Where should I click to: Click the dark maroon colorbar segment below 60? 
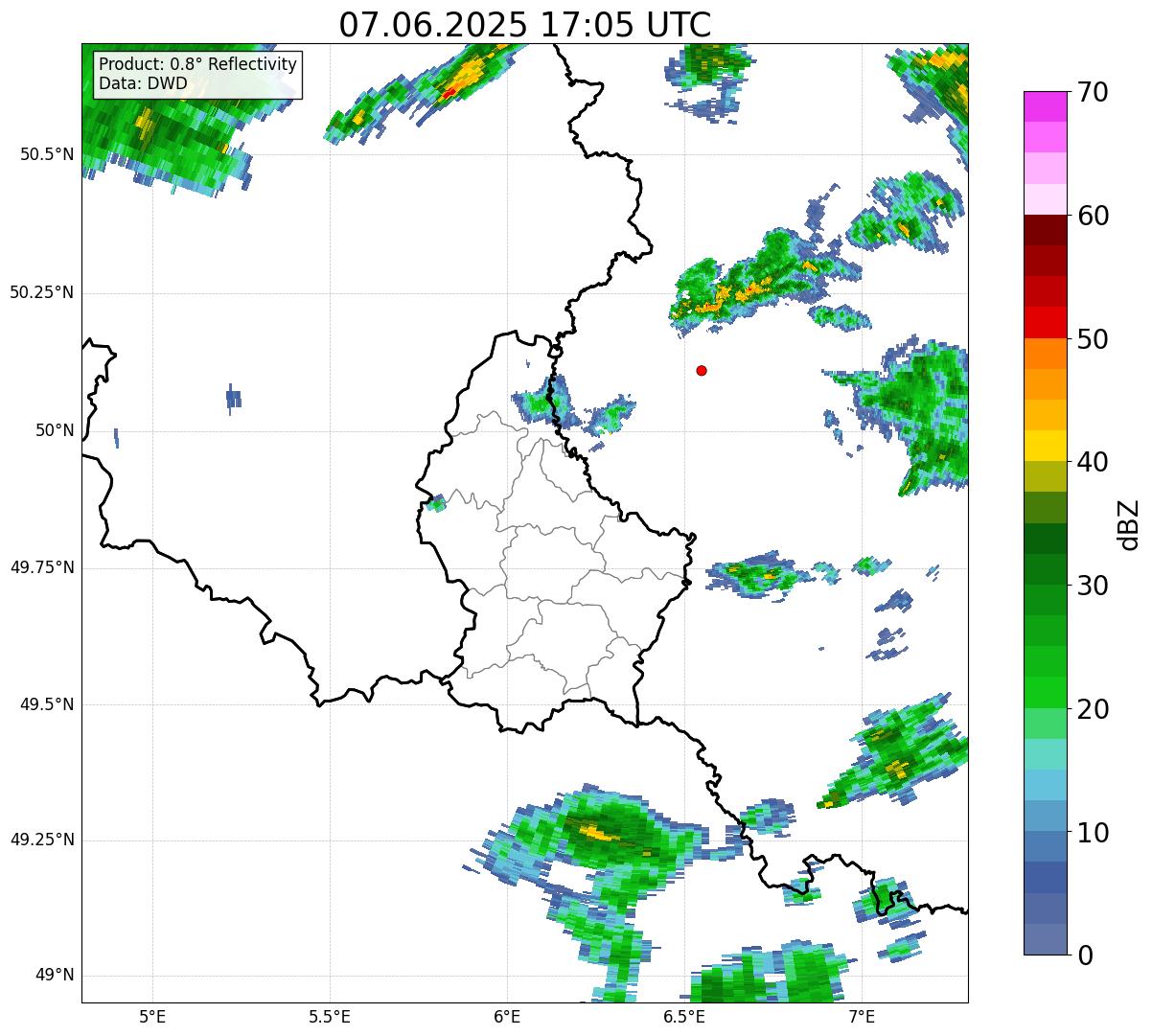[1046, 230]
